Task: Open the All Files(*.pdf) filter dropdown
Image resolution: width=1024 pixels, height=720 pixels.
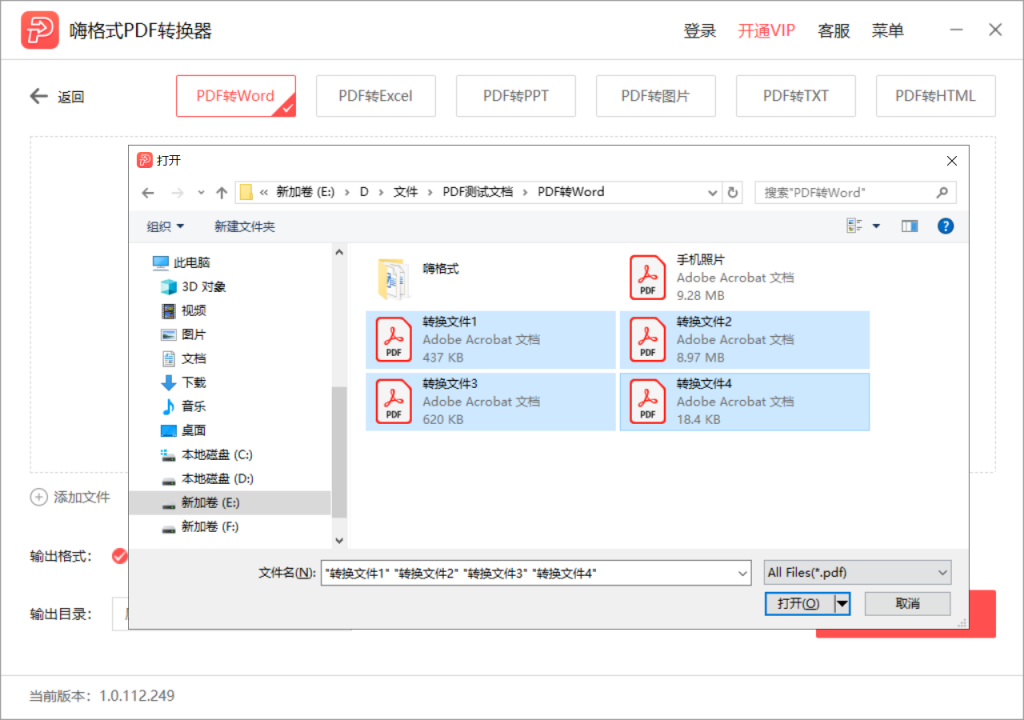Action: [857, 573]
